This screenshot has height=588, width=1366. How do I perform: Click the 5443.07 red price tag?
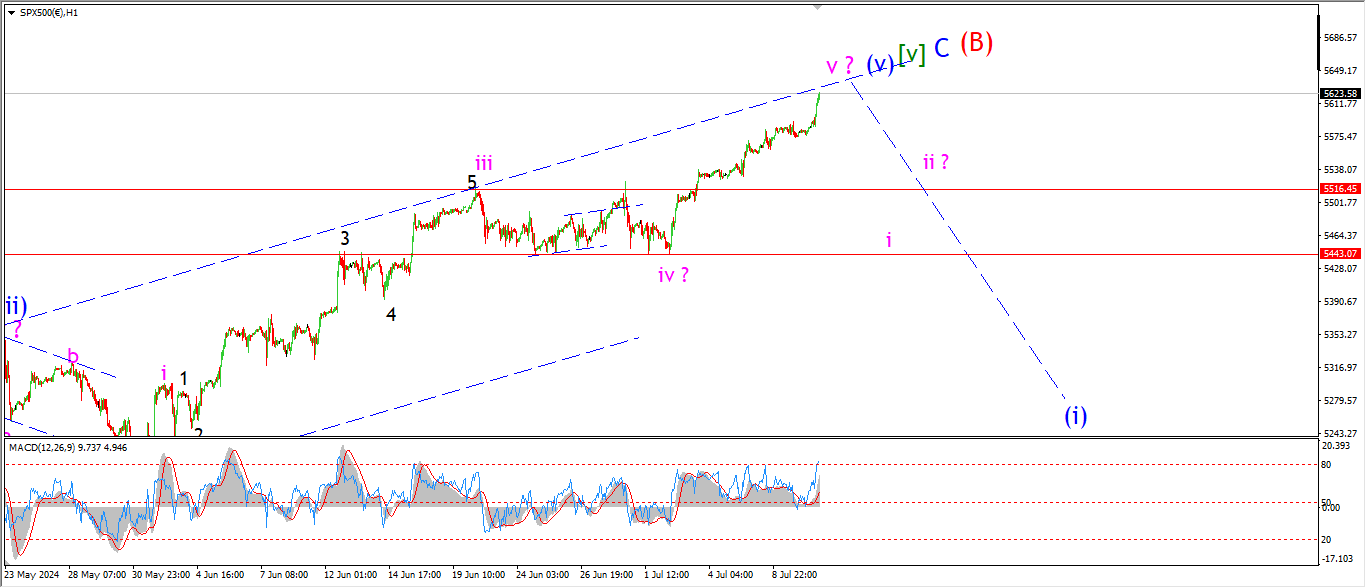tap(1339, 254)
